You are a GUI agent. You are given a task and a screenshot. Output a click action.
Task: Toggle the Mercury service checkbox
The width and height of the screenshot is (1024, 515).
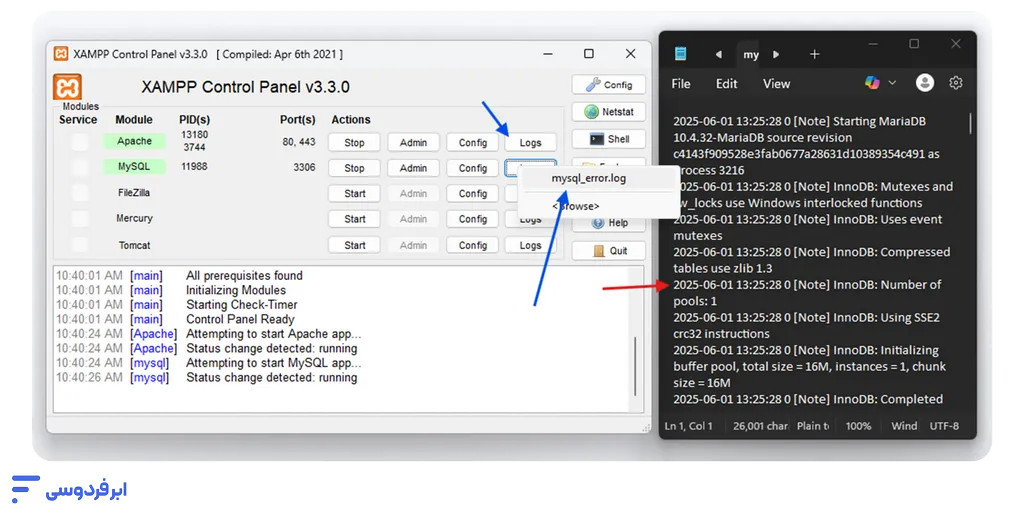point(80,219)
